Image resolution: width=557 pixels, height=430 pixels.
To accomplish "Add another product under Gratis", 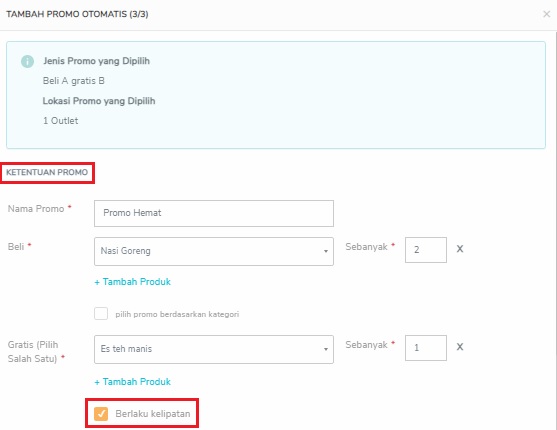I will 133,382.
